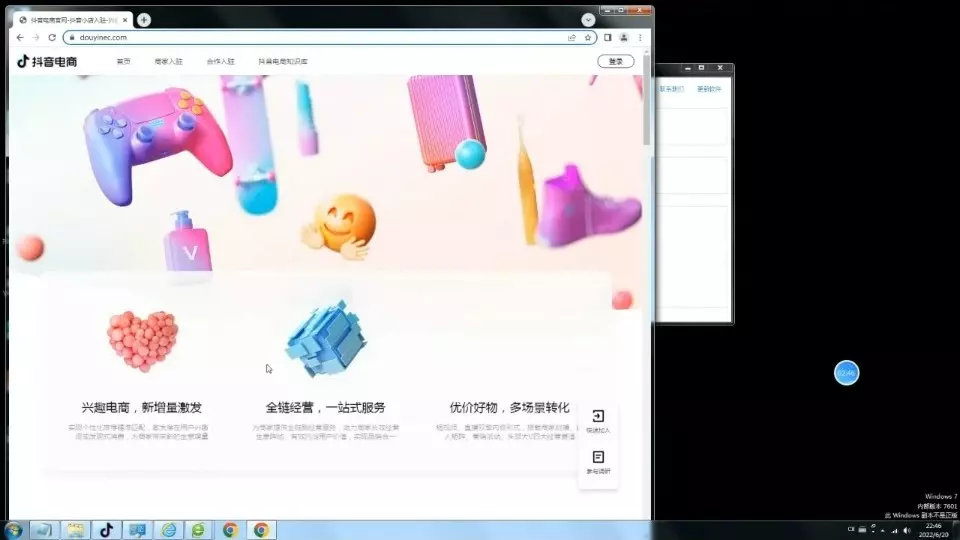
Task: Open the Chrome profile avatar icon
Action: (x=624, y=37)
